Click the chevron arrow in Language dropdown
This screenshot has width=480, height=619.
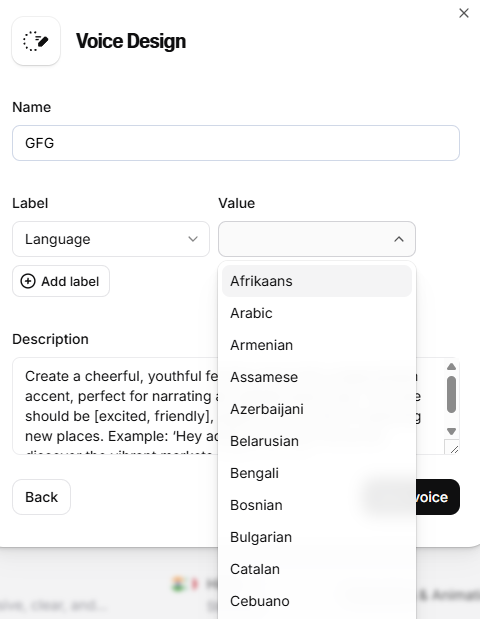193,239
